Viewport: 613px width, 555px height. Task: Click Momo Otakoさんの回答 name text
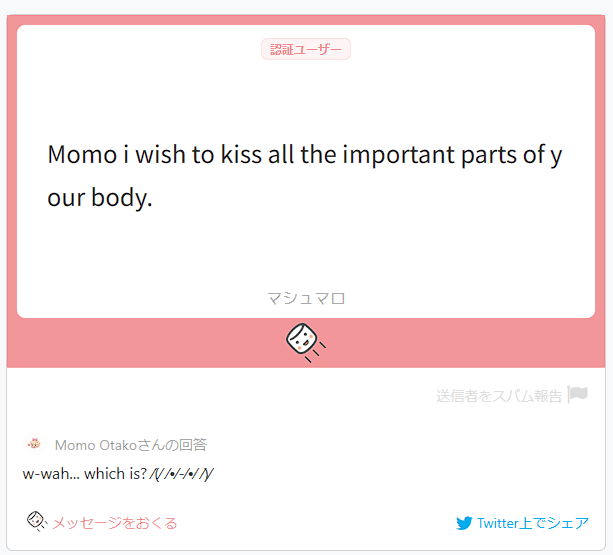tap(131, 445)
